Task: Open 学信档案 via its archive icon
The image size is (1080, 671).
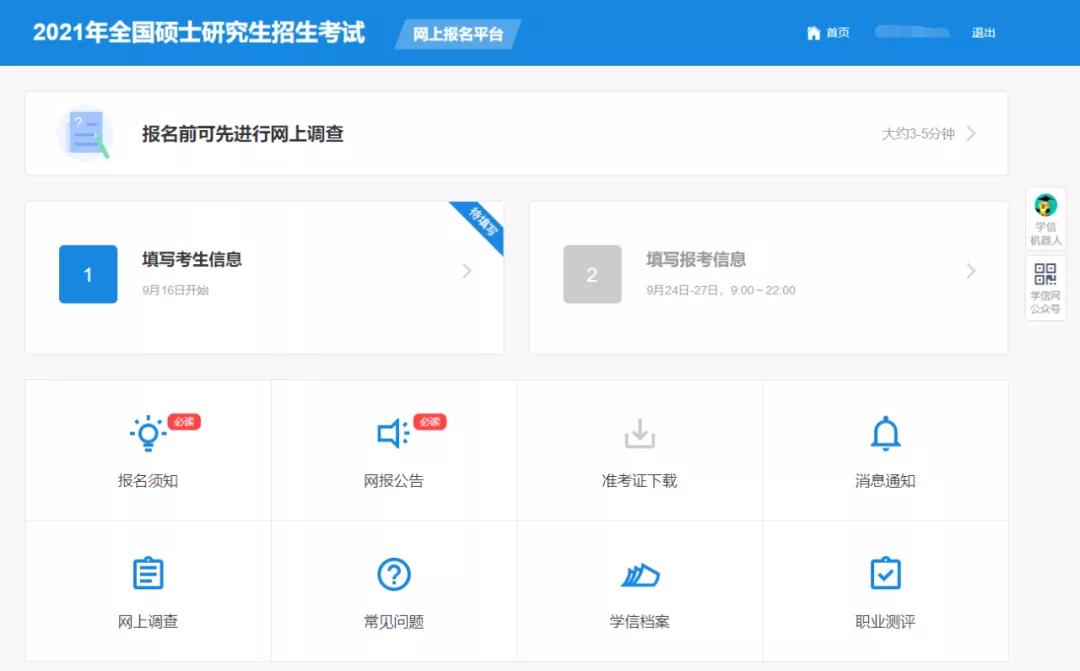Action: (x=639, y=573)
